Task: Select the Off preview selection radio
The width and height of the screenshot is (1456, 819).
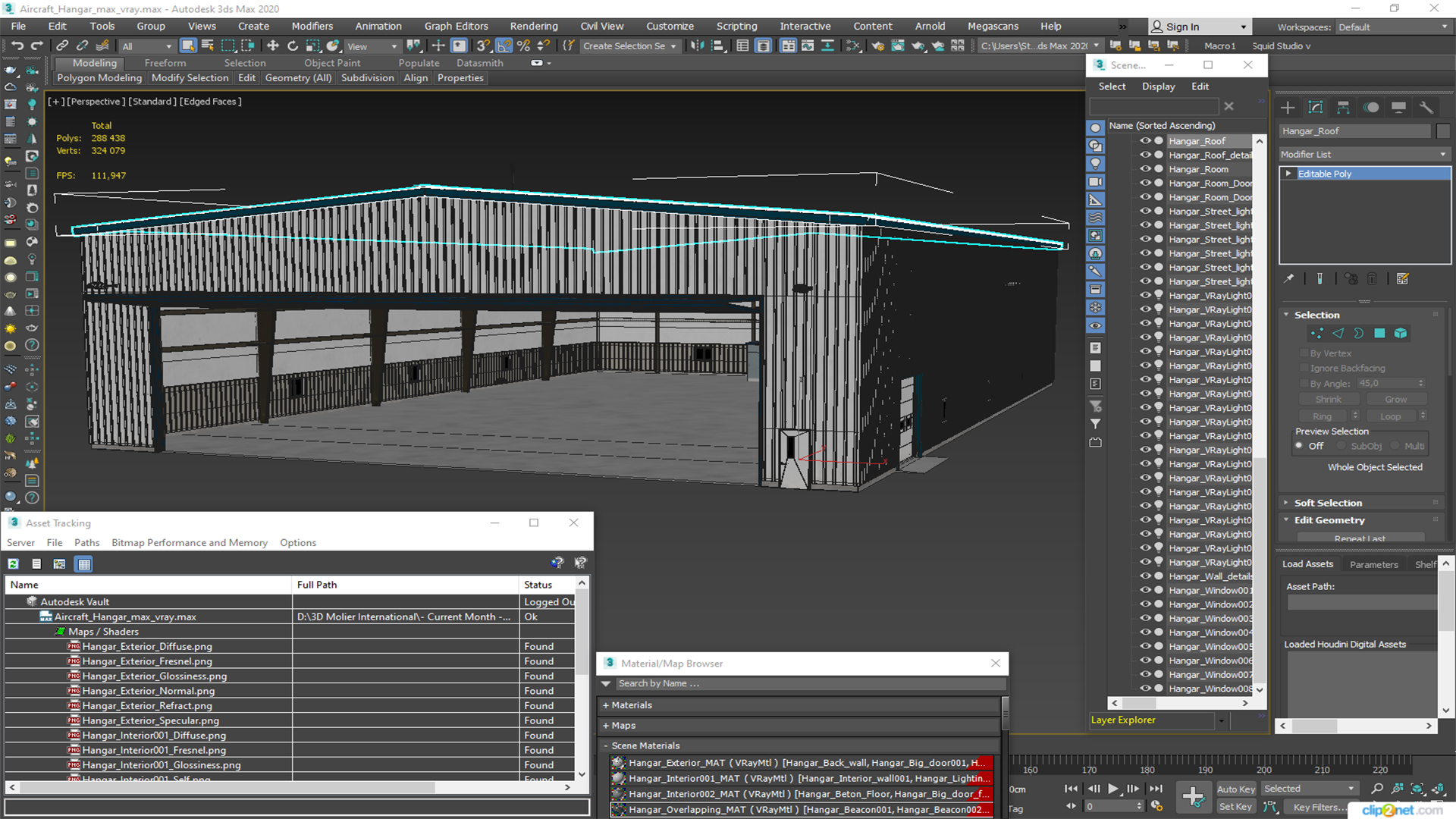Action: [1300, 446]
